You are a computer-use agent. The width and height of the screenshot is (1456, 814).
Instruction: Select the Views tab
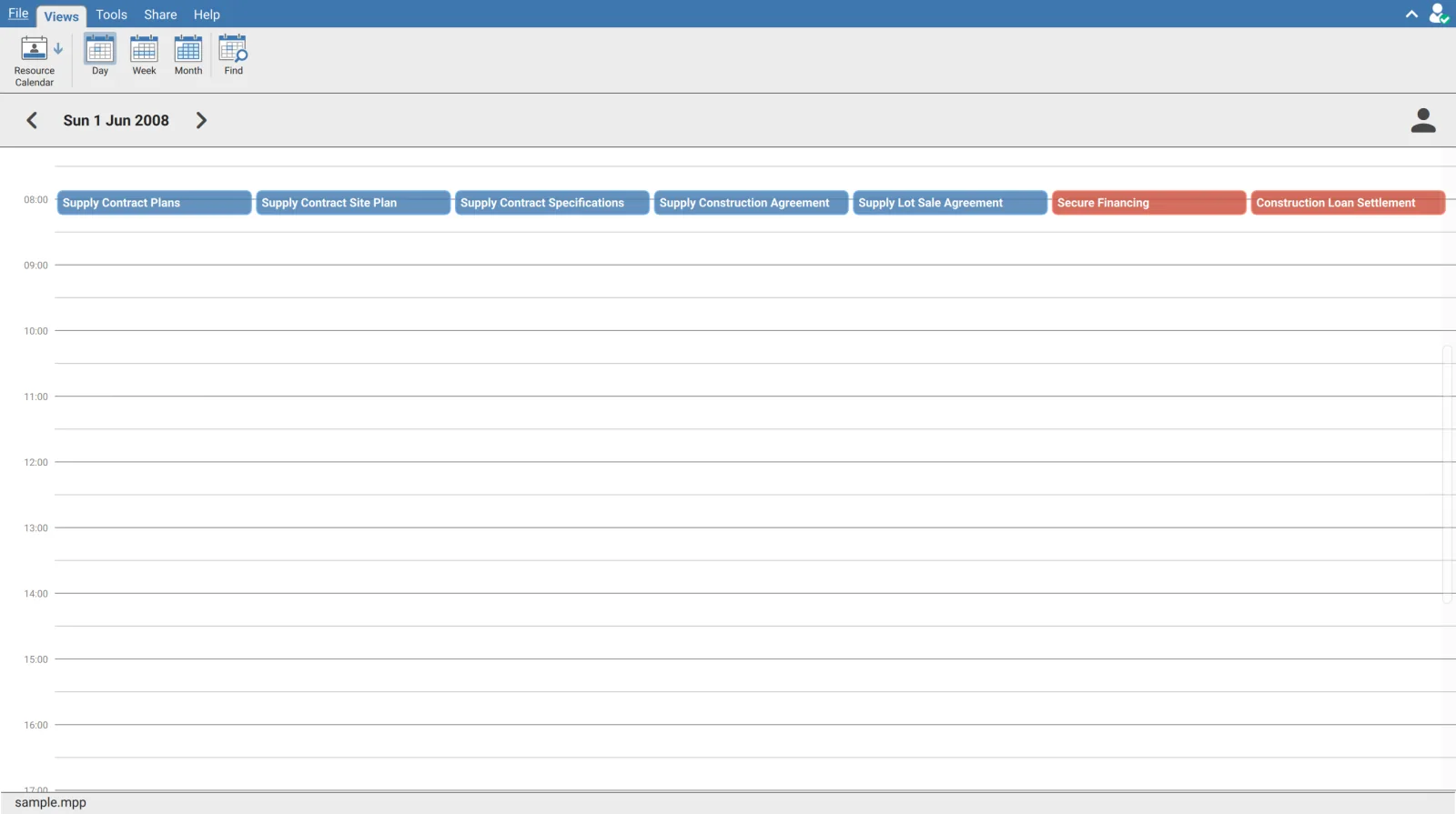(x=61, y=16)
